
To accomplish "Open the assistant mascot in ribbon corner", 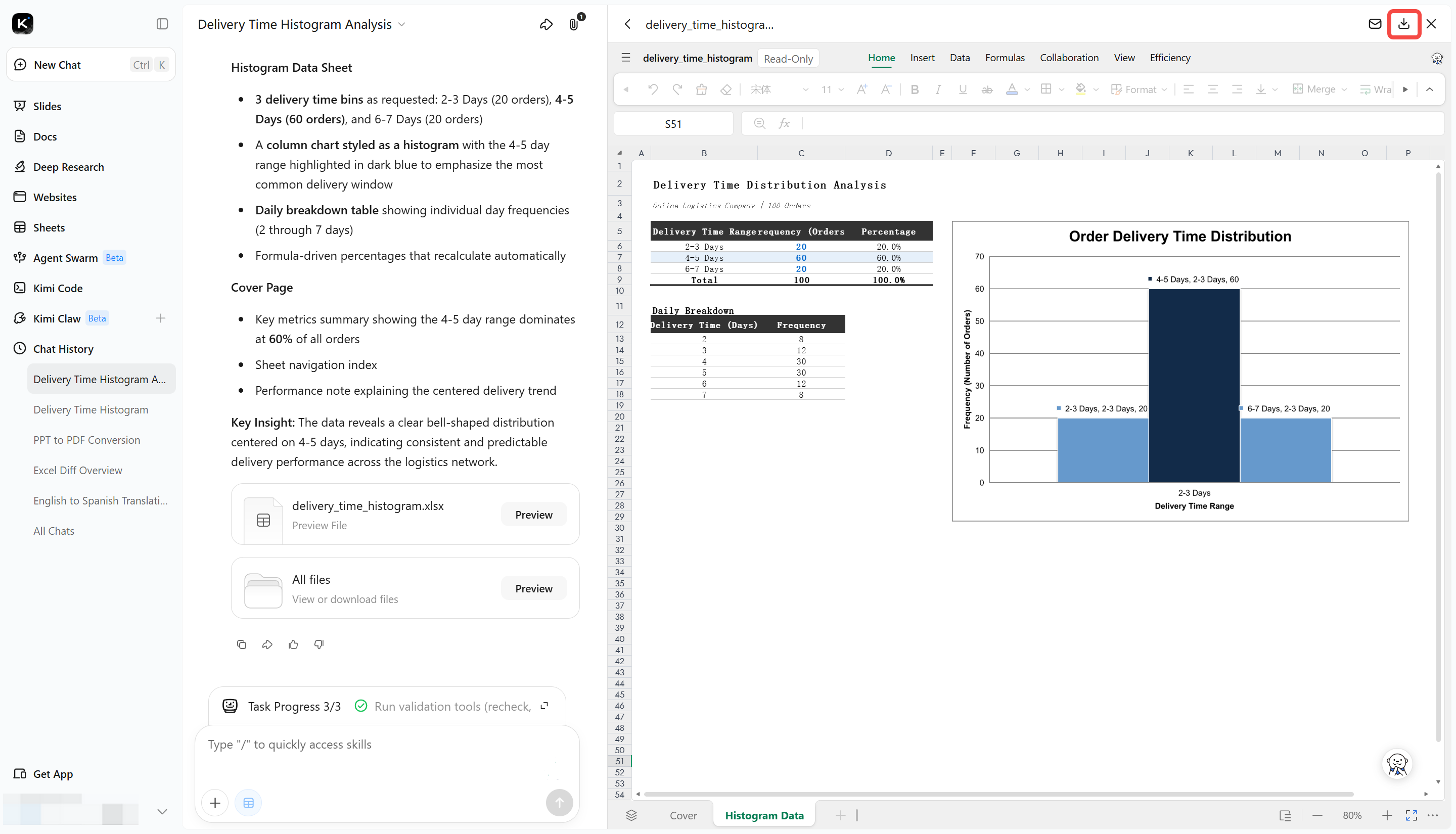I will pos(1436,58).
